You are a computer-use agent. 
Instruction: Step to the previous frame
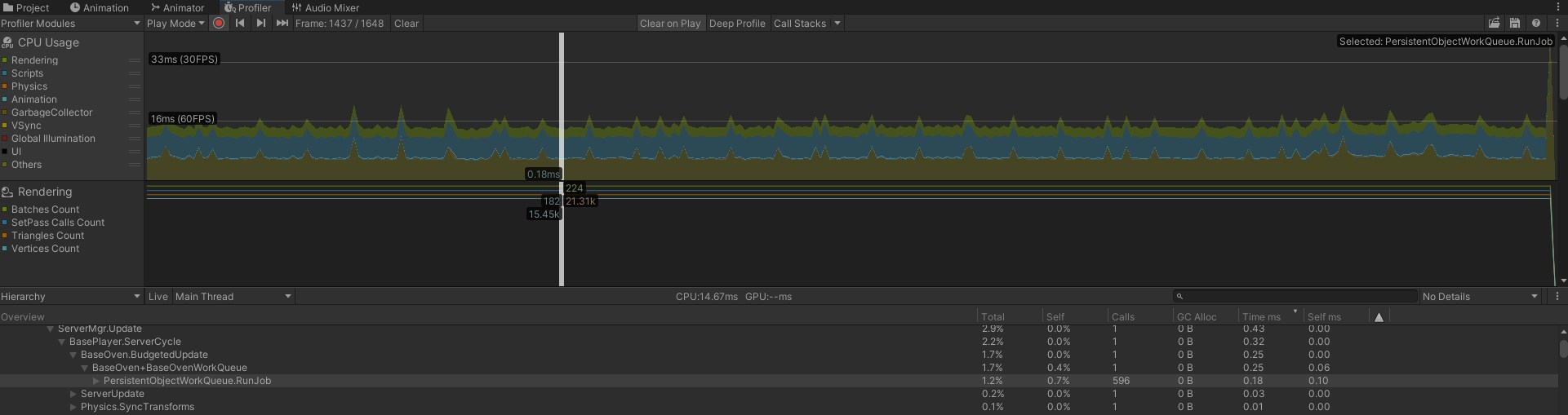pos(240,24)
